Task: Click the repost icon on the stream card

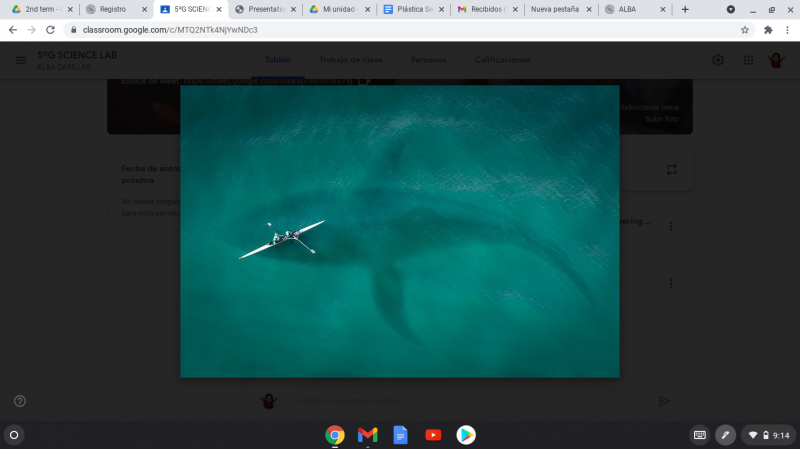Action: tap(671, 169)
